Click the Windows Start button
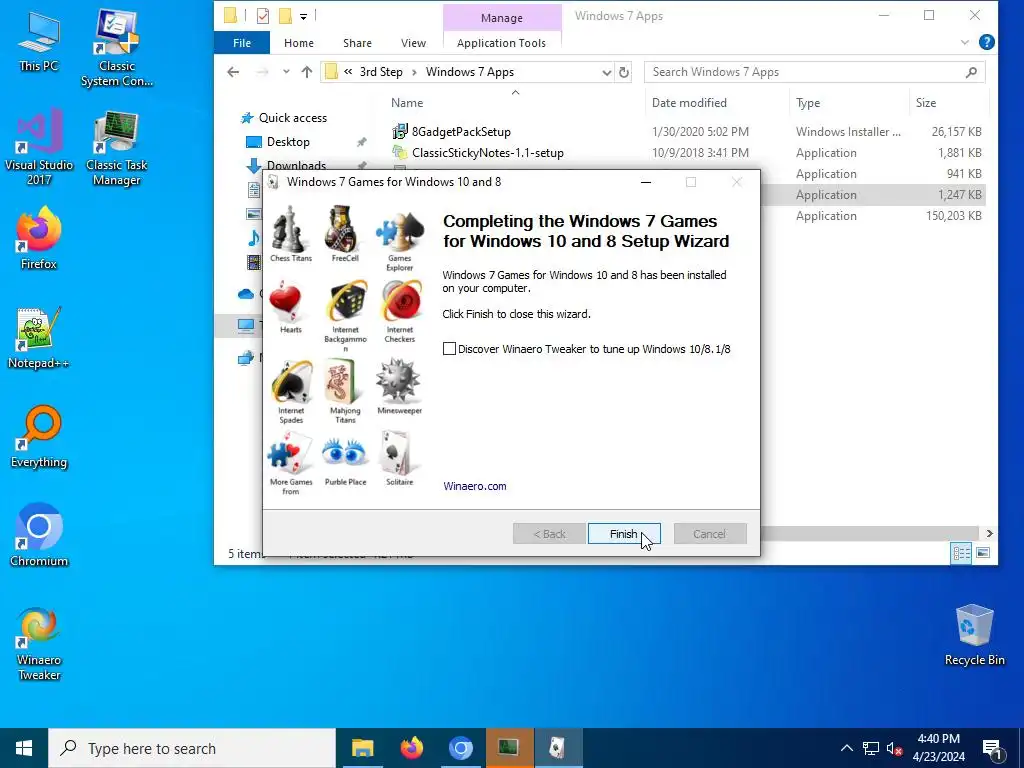 click(24, 748)
